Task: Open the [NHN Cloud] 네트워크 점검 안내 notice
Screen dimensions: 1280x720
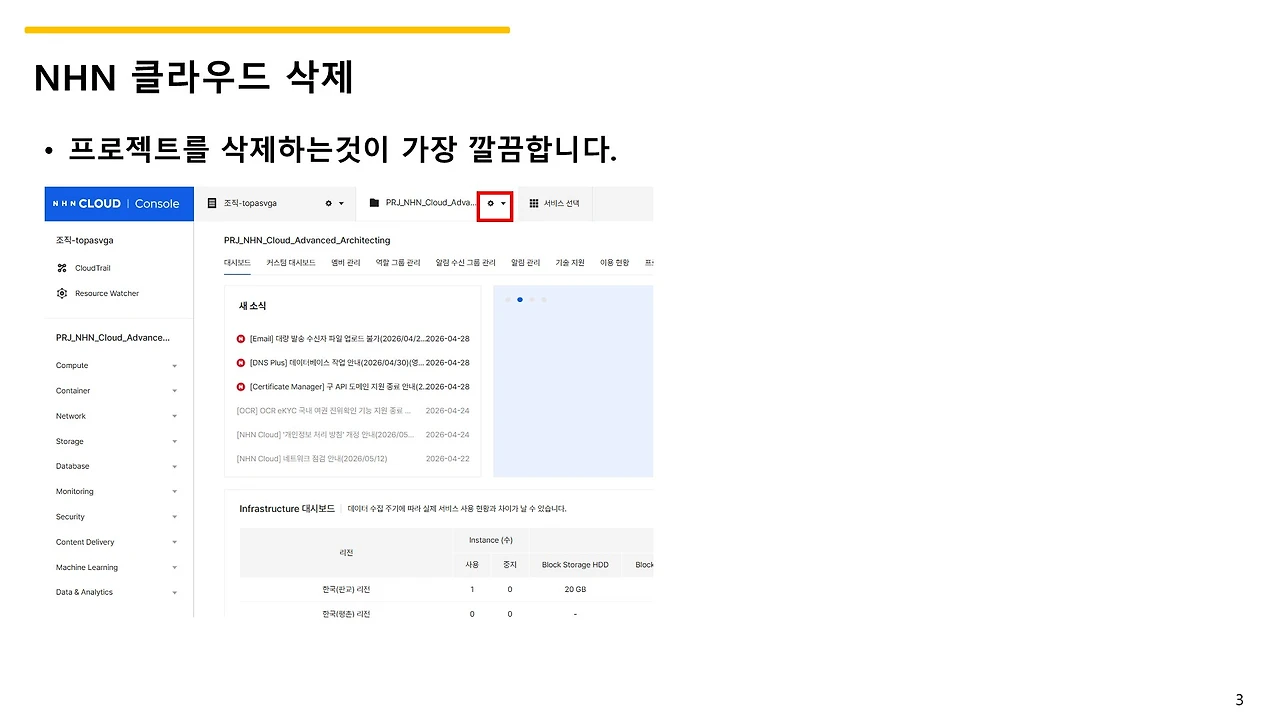Action: coord(312,459)
